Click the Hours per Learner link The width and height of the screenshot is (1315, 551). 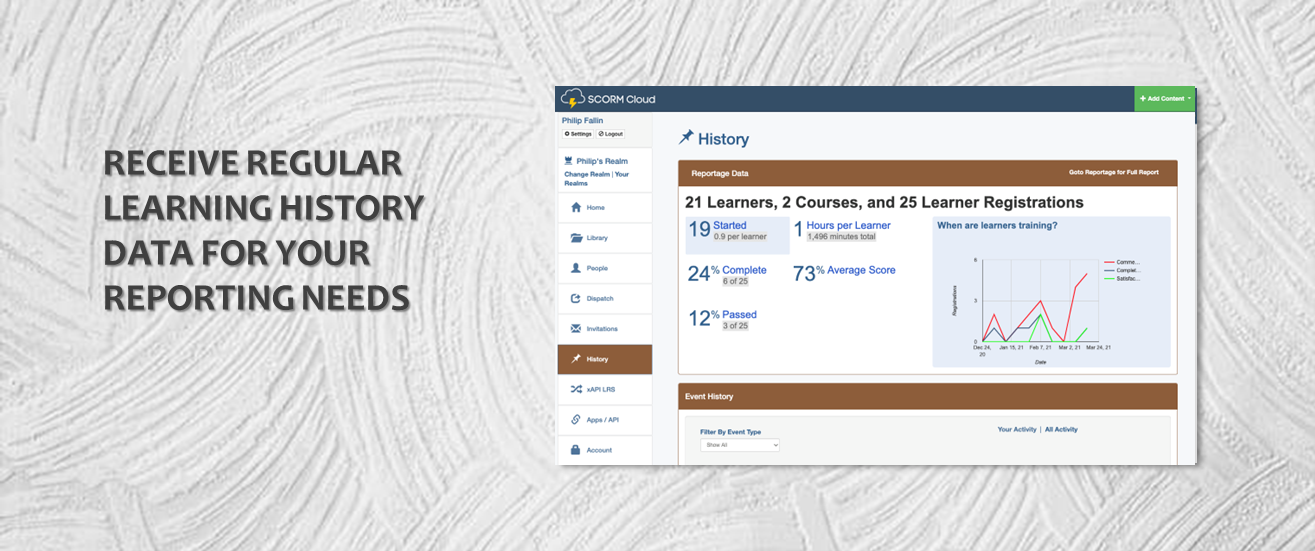click(x=849, y=226)
